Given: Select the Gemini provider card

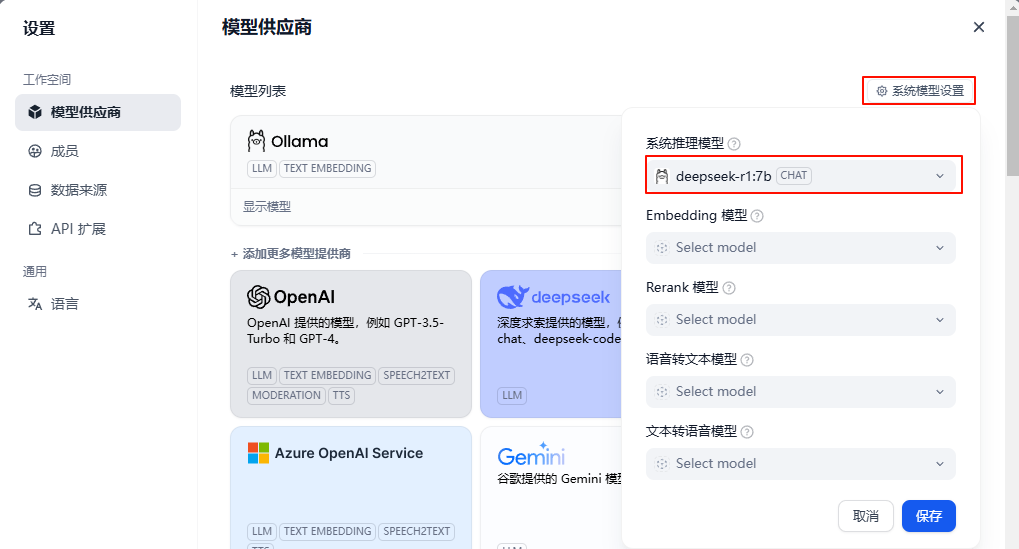Looking at the screenshot, I should (x=551, y=487).
